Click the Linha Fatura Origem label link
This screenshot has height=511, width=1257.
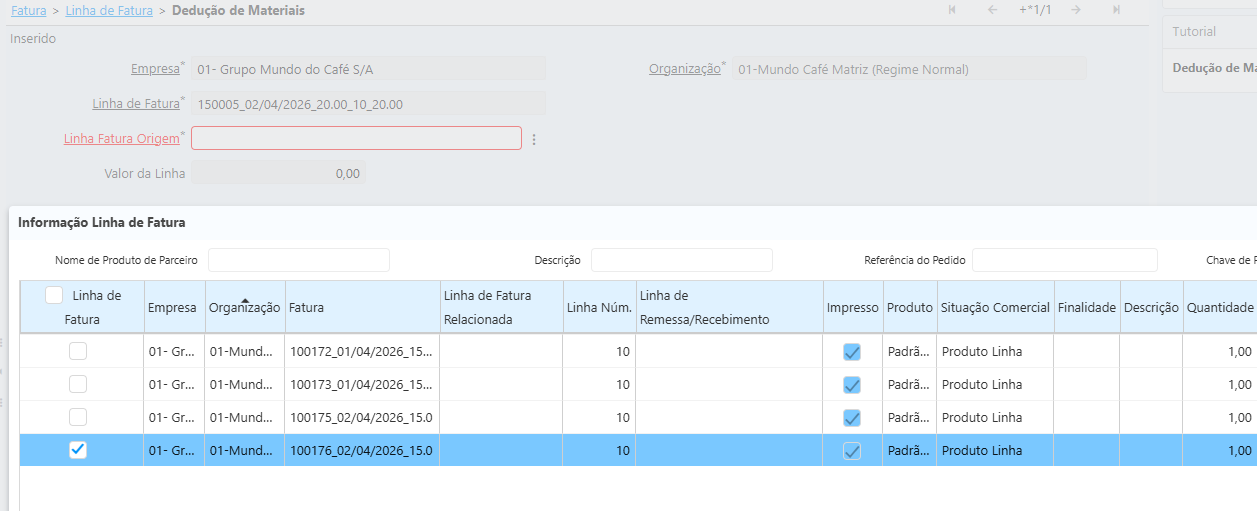(x=121, y=138)
